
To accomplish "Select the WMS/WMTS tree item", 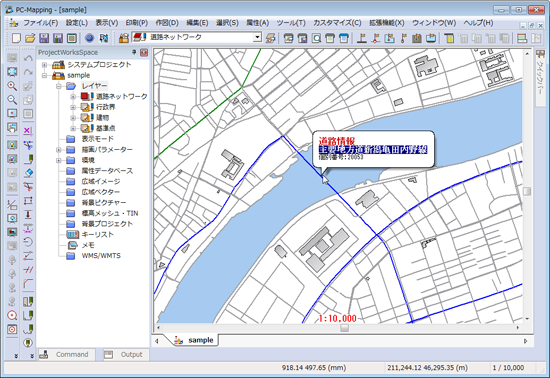I will coord(101,256).
